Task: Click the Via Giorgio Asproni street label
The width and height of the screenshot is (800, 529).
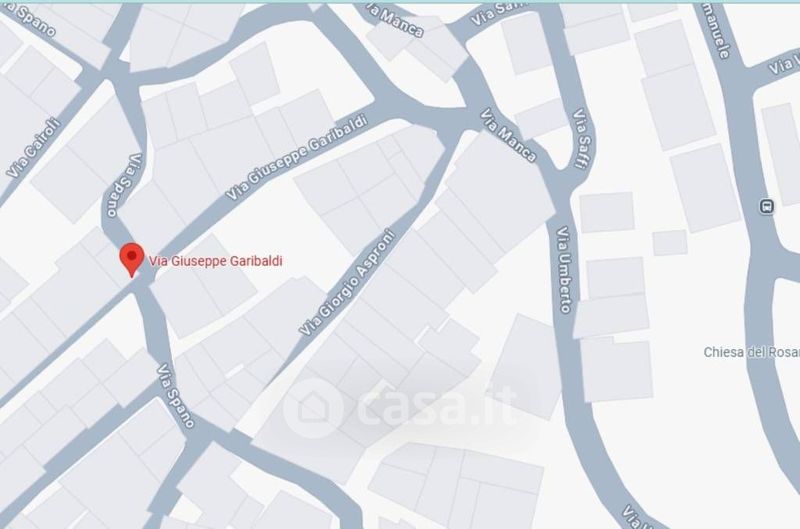Action: pos(347,283)
